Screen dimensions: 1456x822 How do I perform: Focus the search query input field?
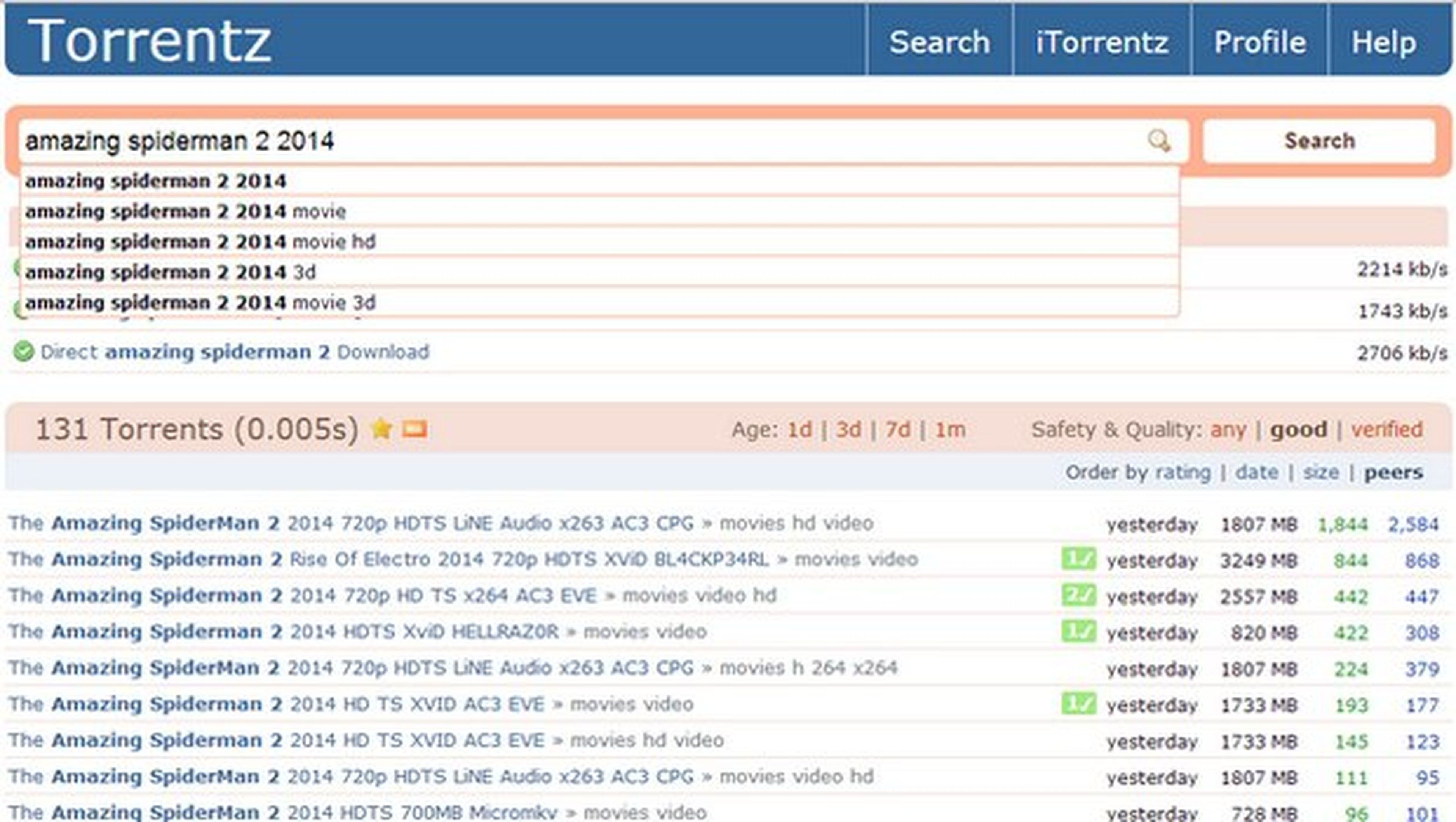click(x=604, y=141)
